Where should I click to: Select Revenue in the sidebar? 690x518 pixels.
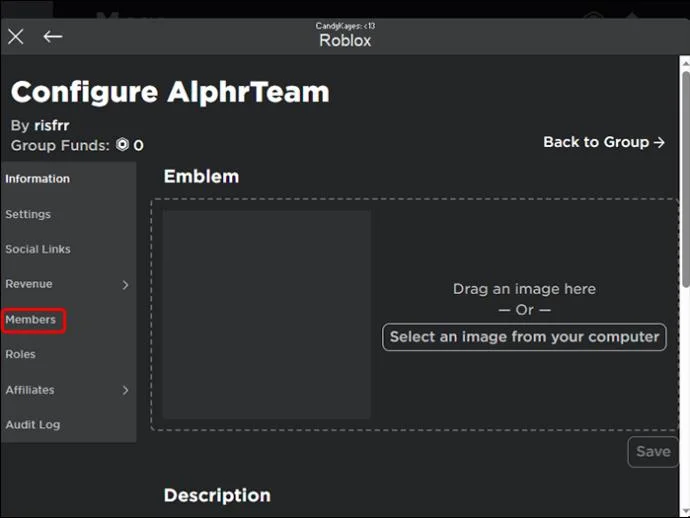[29, 284]
